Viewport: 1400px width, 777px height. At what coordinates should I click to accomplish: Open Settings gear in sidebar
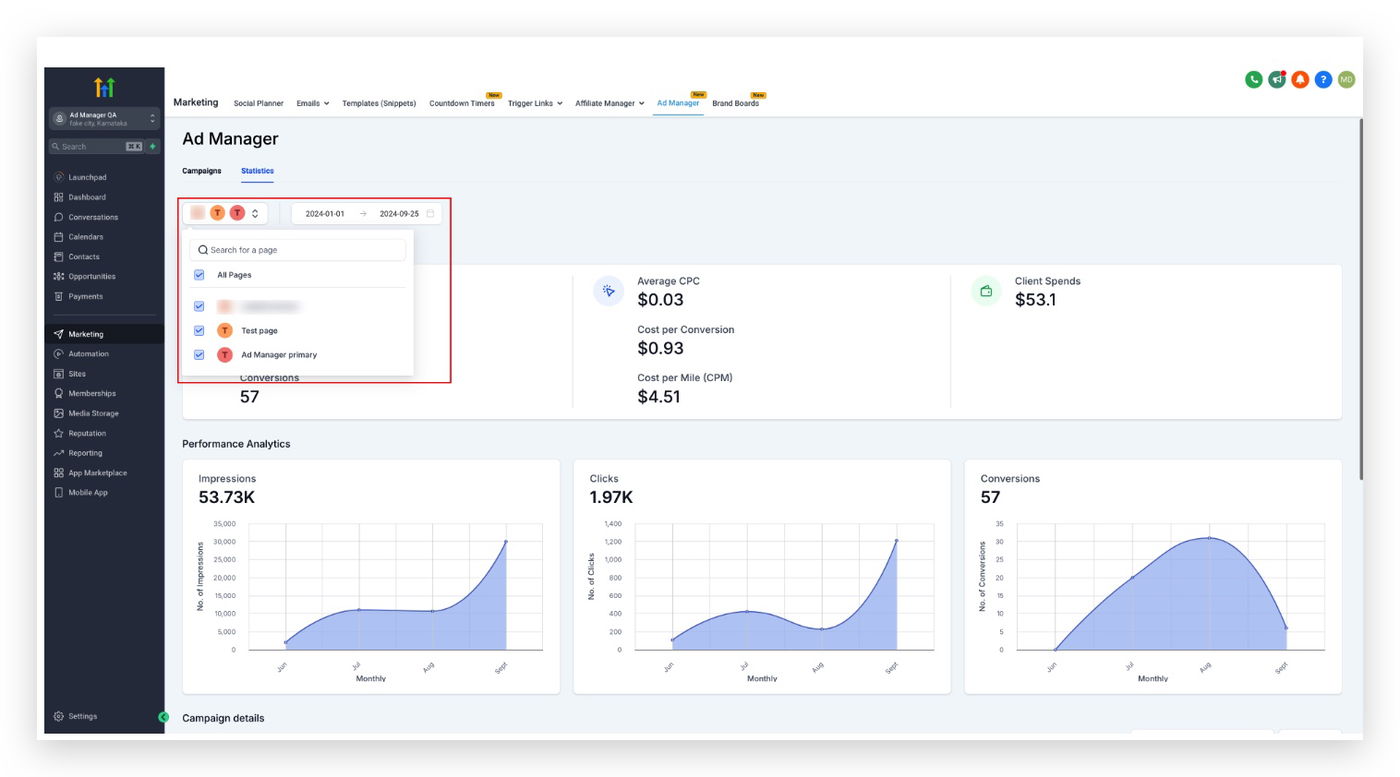coord(76,716)
